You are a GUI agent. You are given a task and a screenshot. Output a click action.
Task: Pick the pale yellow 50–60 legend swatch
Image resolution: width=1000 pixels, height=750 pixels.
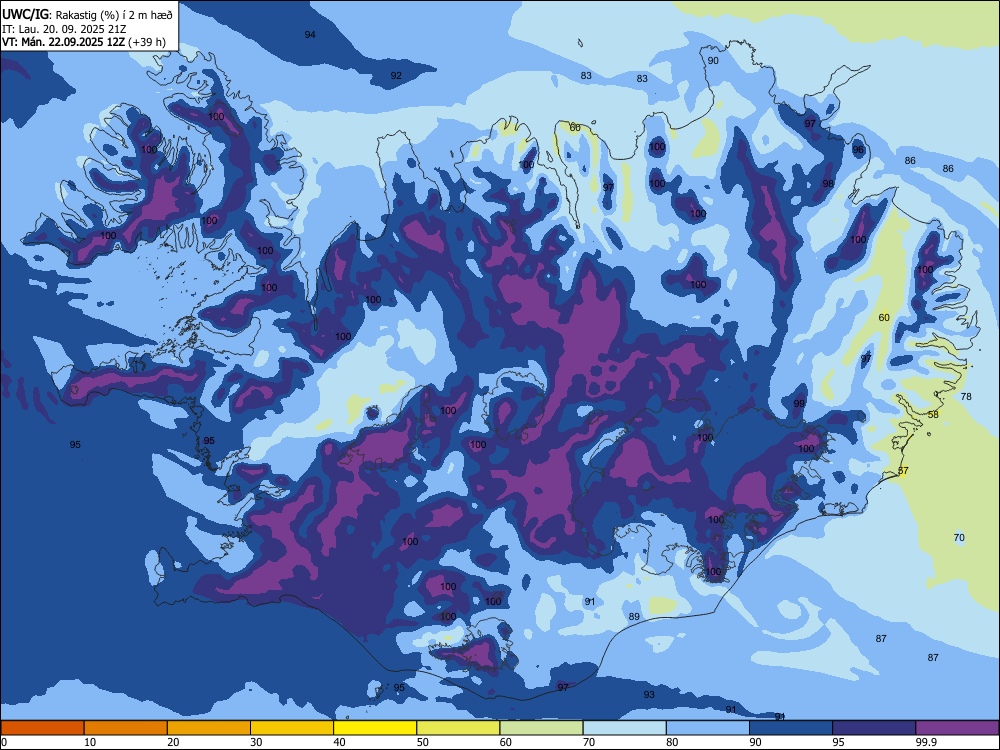pos(458,728)
